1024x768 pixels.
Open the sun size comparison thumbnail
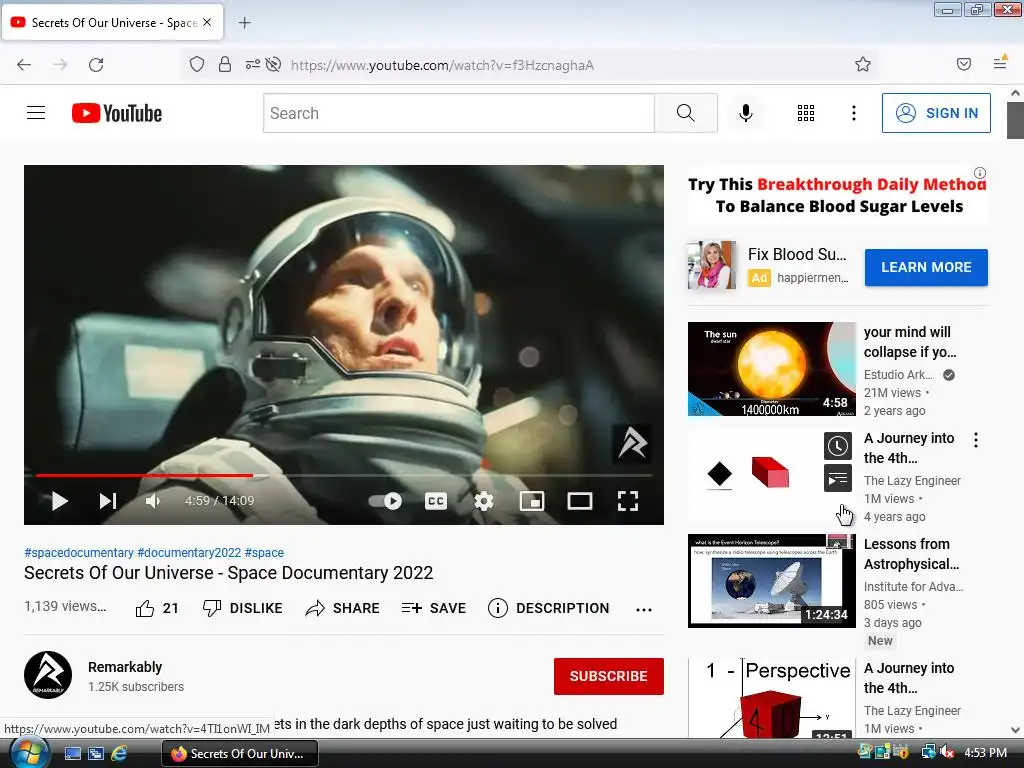(771, 369)
